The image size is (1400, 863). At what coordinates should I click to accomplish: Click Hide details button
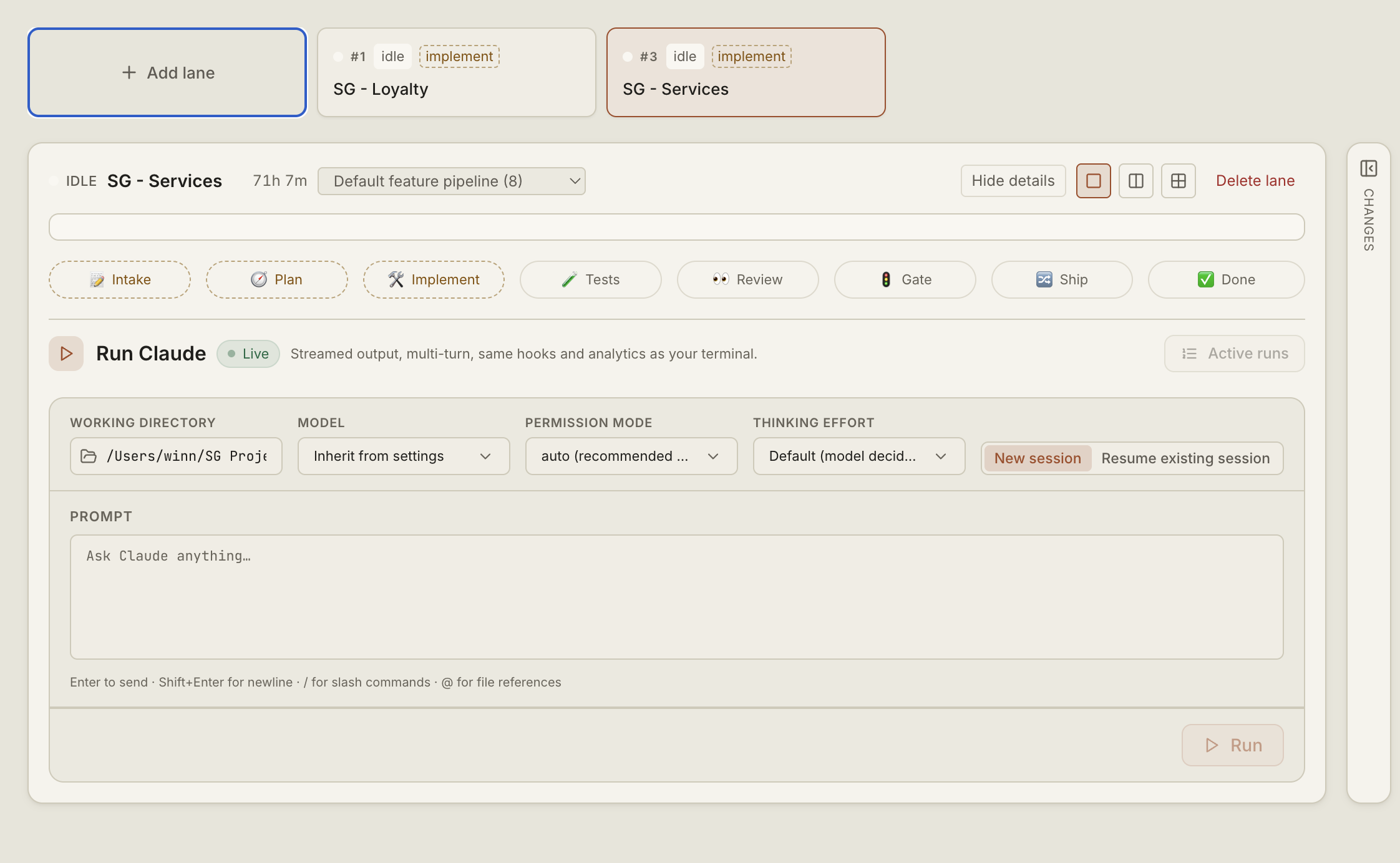[1013, 181]
